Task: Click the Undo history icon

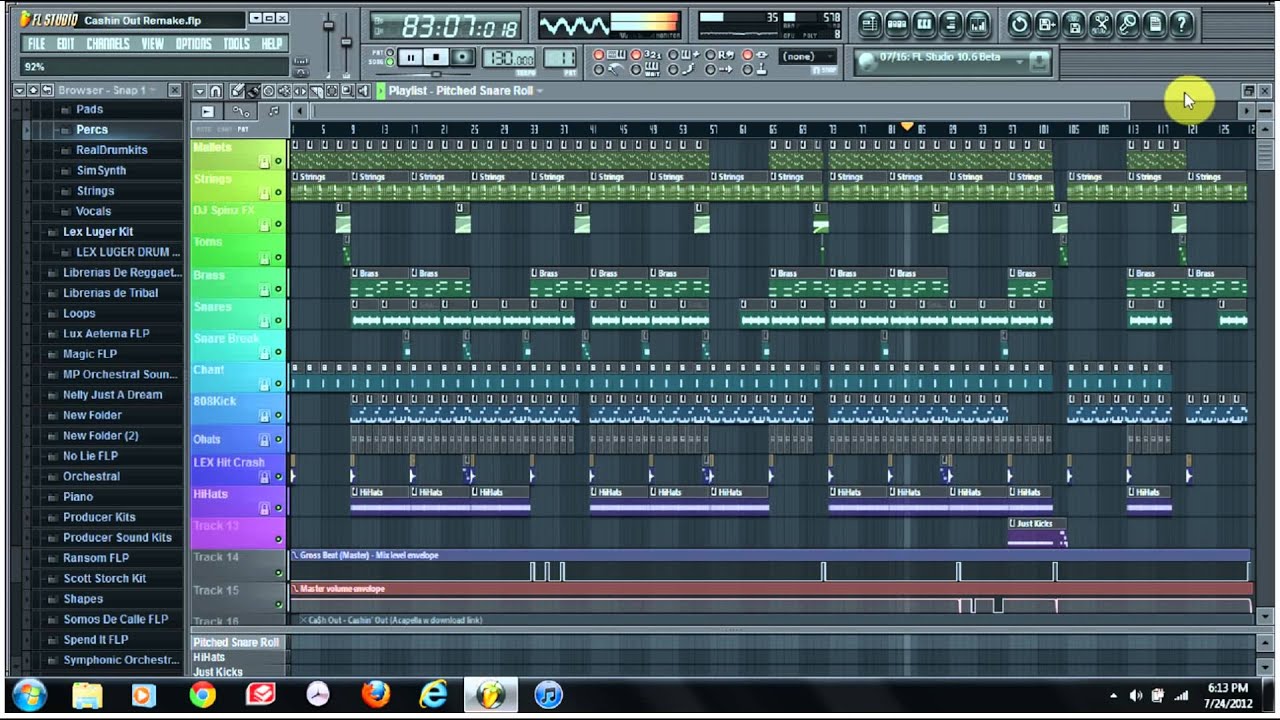Action: (1019, 25)
